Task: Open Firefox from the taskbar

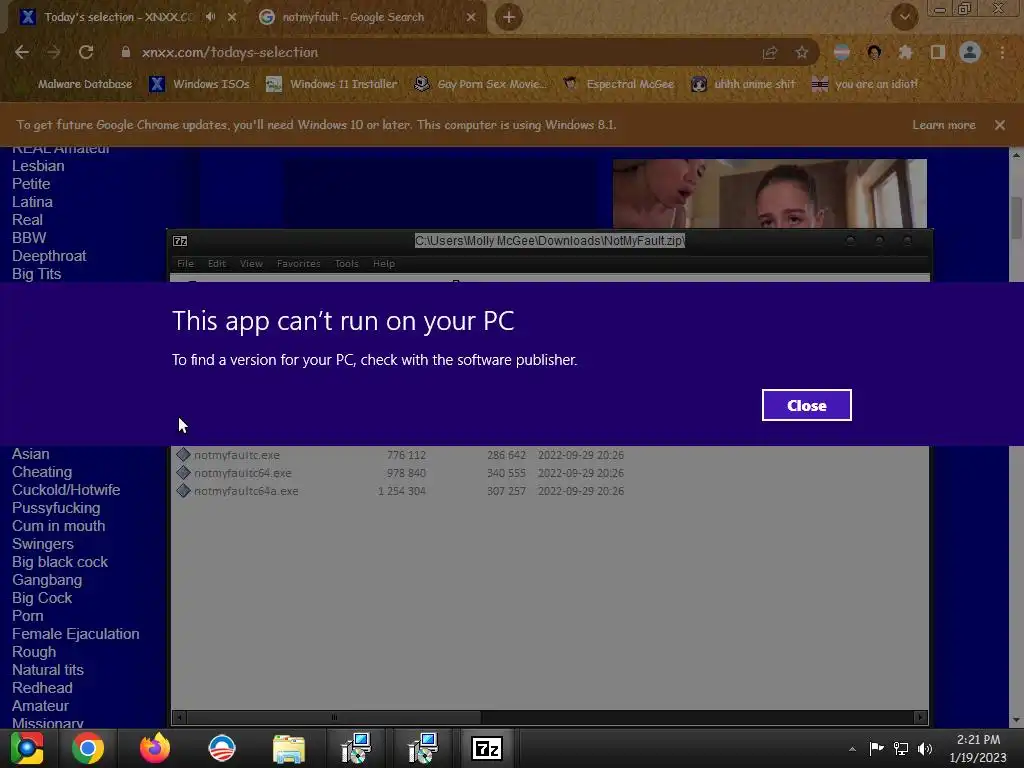Action: (x=155, y=748)
